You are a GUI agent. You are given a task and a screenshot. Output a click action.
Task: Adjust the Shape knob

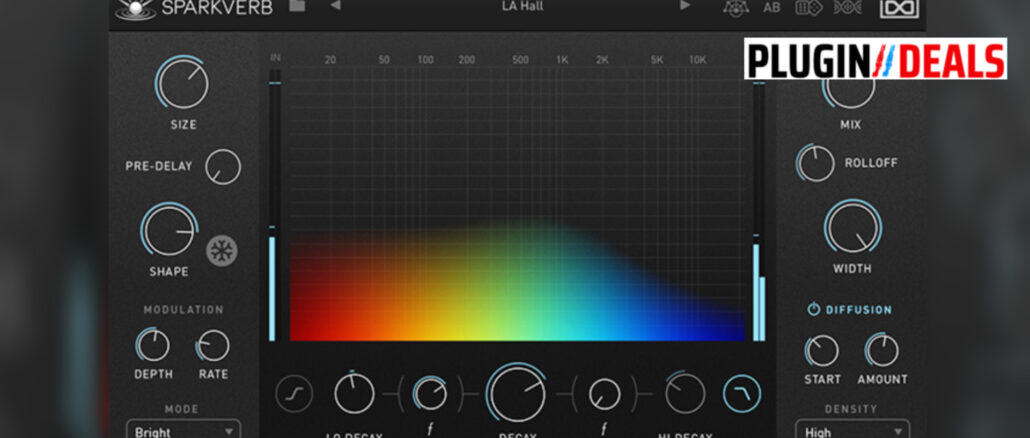[169, 231]
